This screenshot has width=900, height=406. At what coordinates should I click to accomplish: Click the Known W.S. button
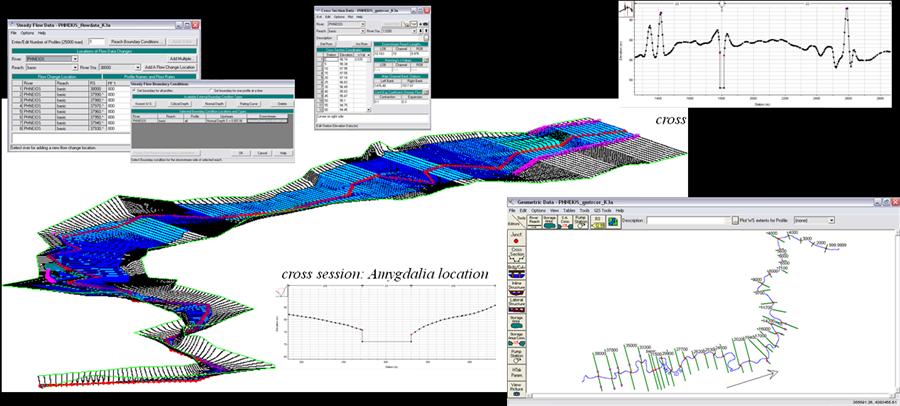142,103
